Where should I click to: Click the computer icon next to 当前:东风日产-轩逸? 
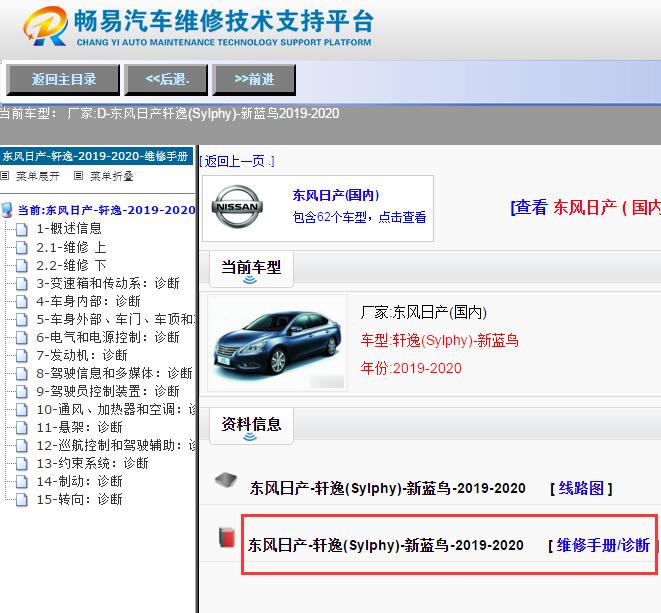6,210
